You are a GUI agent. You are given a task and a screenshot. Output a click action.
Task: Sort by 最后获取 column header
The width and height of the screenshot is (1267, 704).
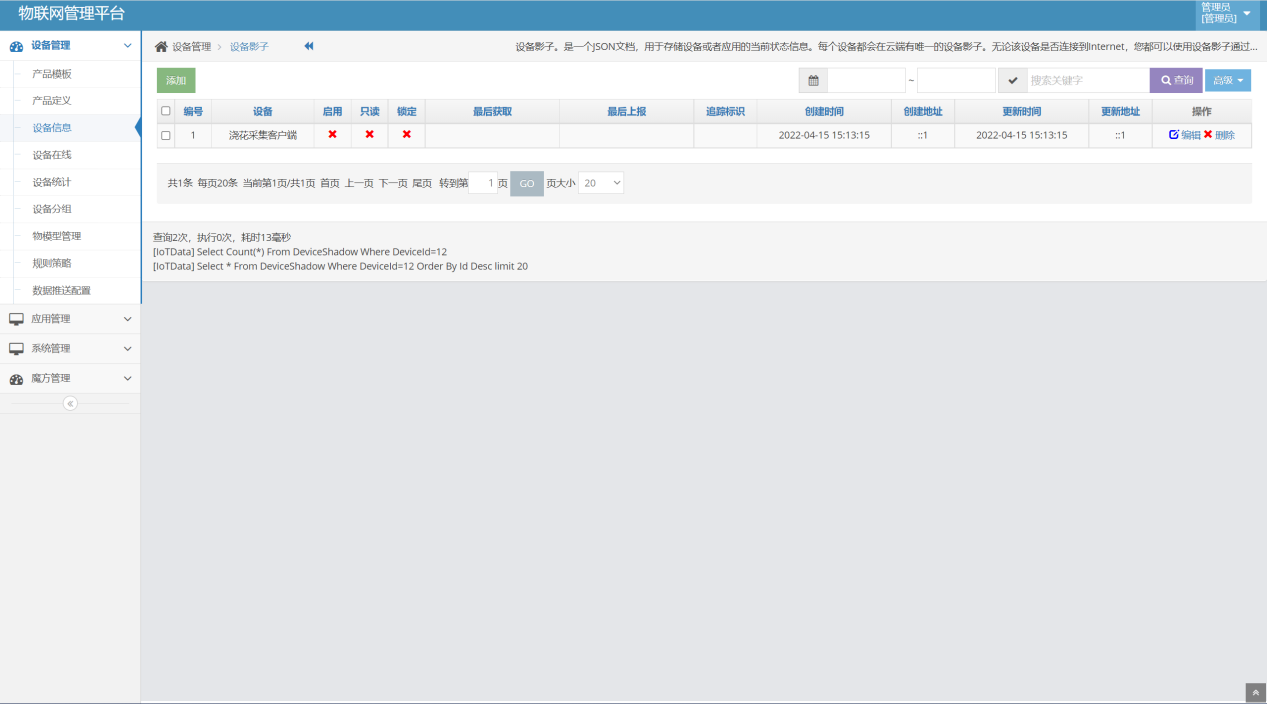492,111
